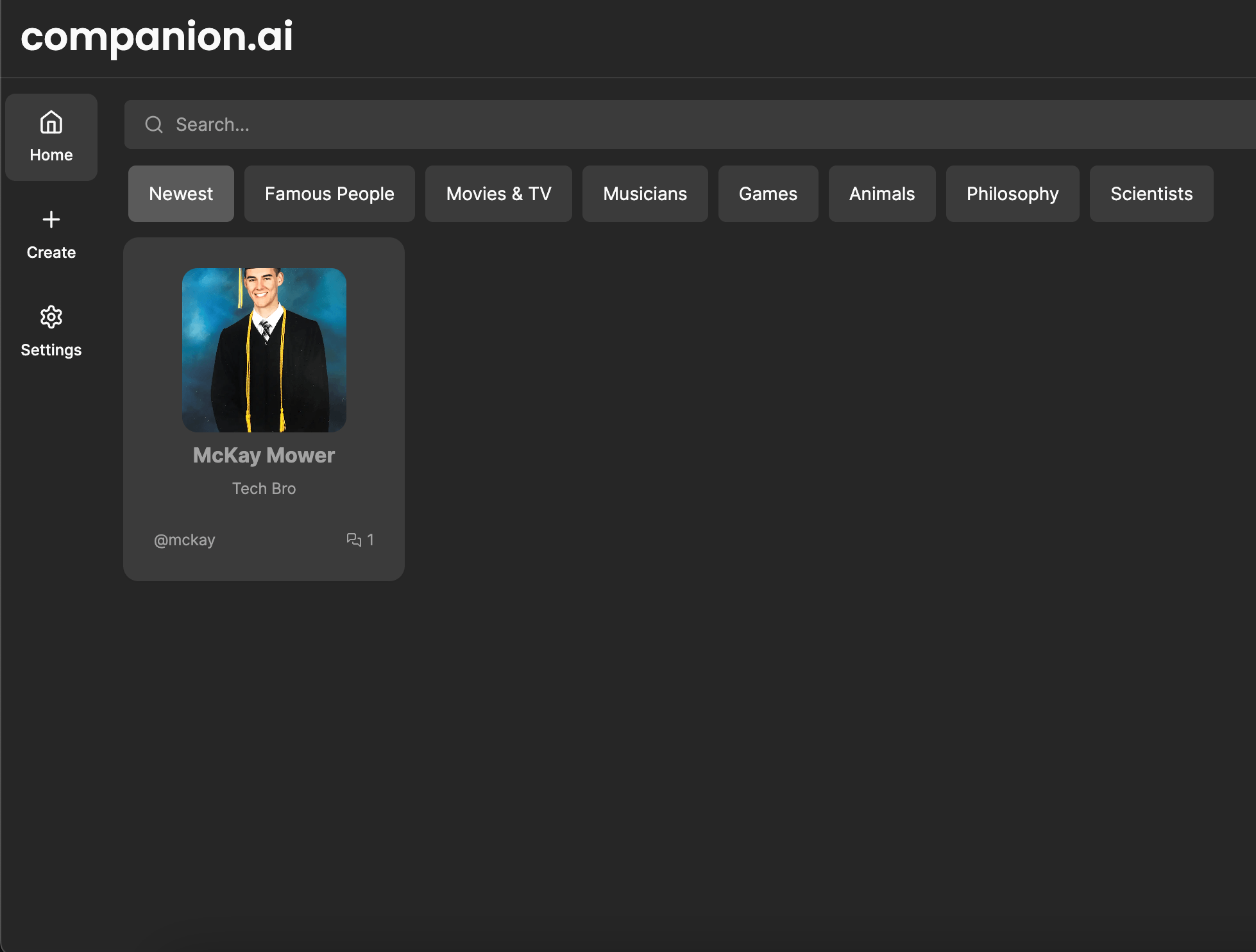
Task: Click the @mcky creator handle
Action: [x=185, y=540]
